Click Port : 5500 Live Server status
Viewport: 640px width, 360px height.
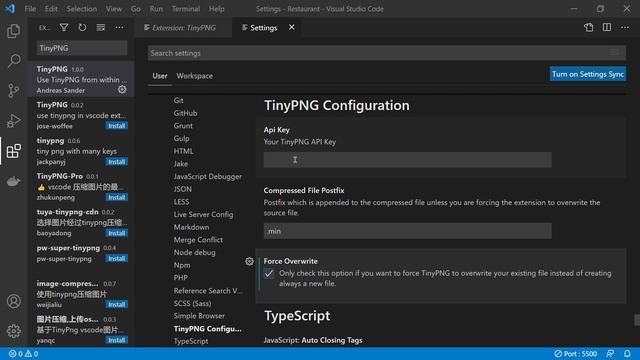click(x=576, y=354)
